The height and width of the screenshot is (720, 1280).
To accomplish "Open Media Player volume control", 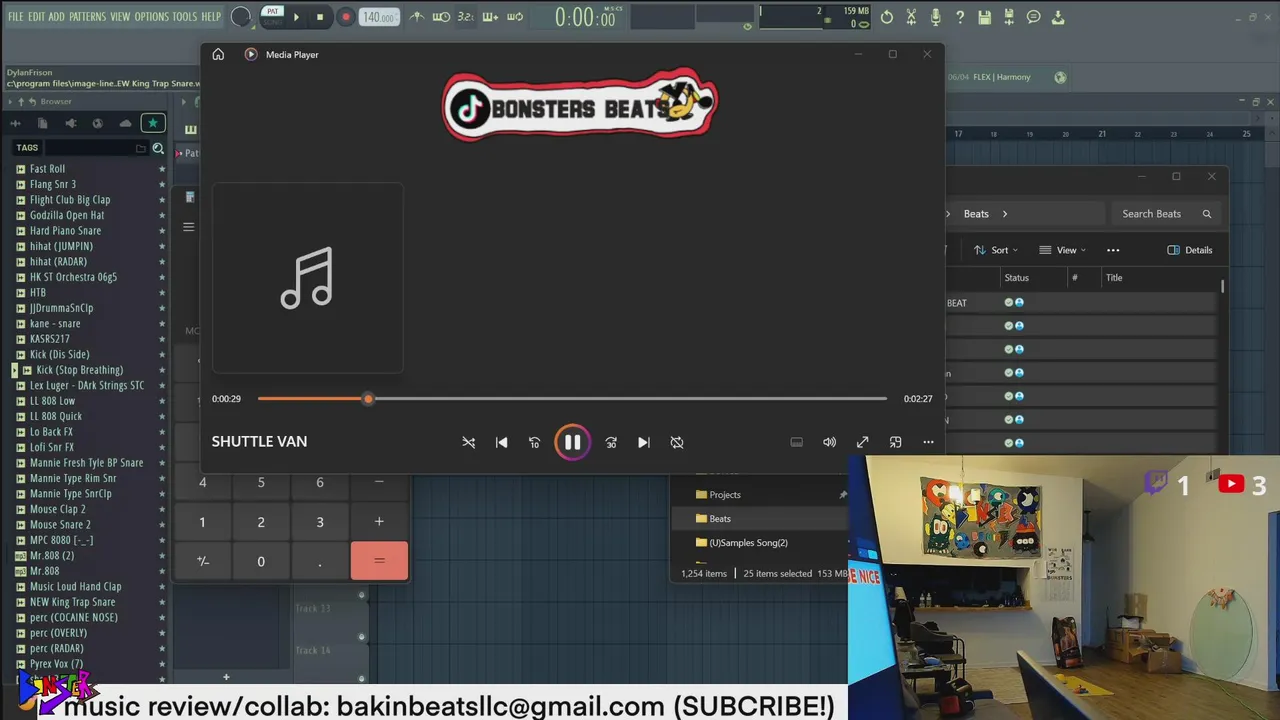I will click(829, 442).
